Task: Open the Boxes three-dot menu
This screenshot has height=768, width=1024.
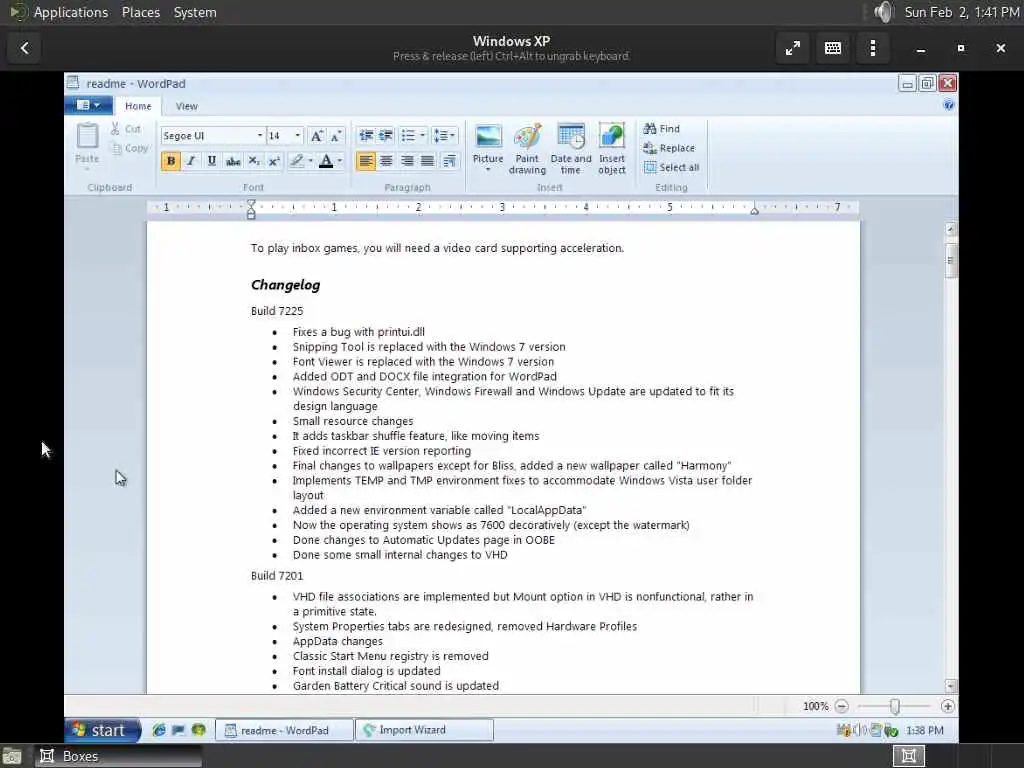Action: (x=872, y=48)
